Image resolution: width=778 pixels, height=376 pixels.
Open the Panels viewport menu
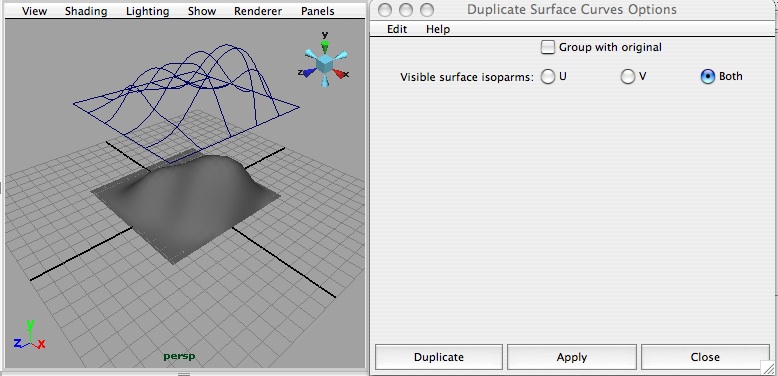(318, 11)
